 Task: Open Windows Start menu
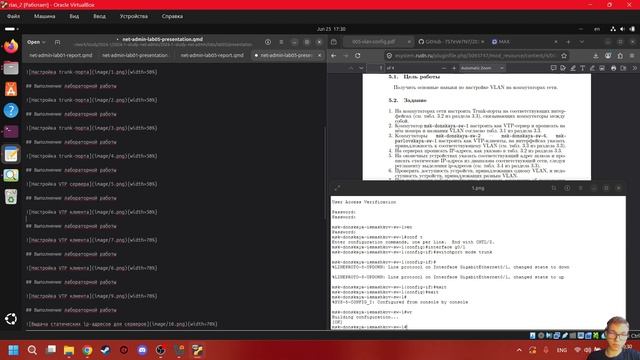point(13,350)
